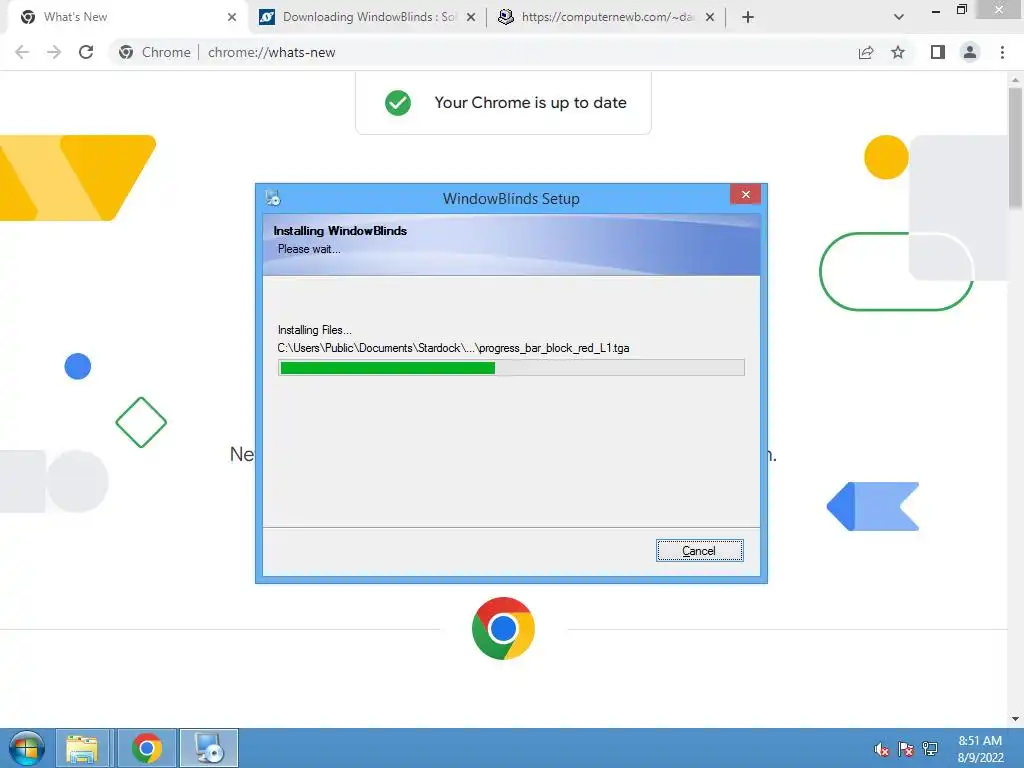Viewport: 1024px width, 768px height.
Task: Click the 'Installing WindowBlinds' heading
Action: pos(340,231)
